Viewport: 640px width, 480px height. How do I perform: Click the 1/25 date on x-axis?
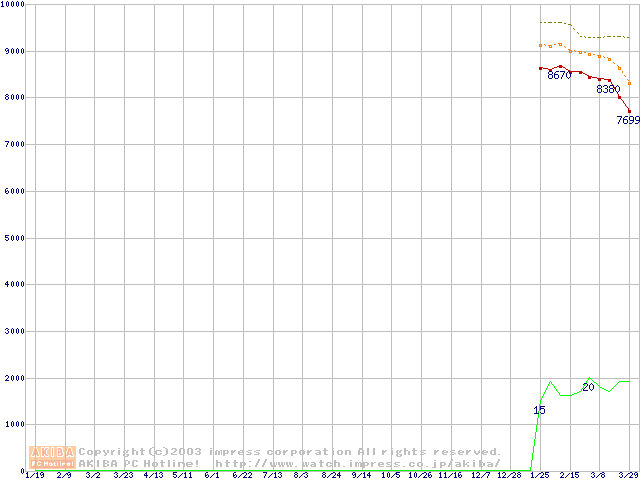pos(540,476)
